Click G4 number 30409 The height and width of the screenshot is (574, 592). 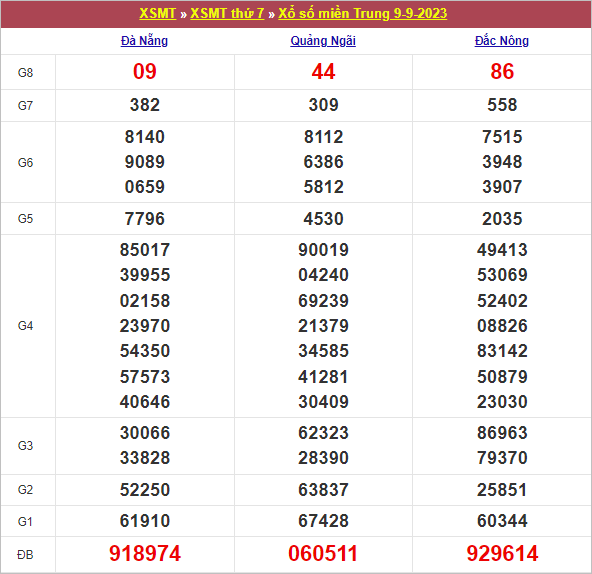point(324,401)
